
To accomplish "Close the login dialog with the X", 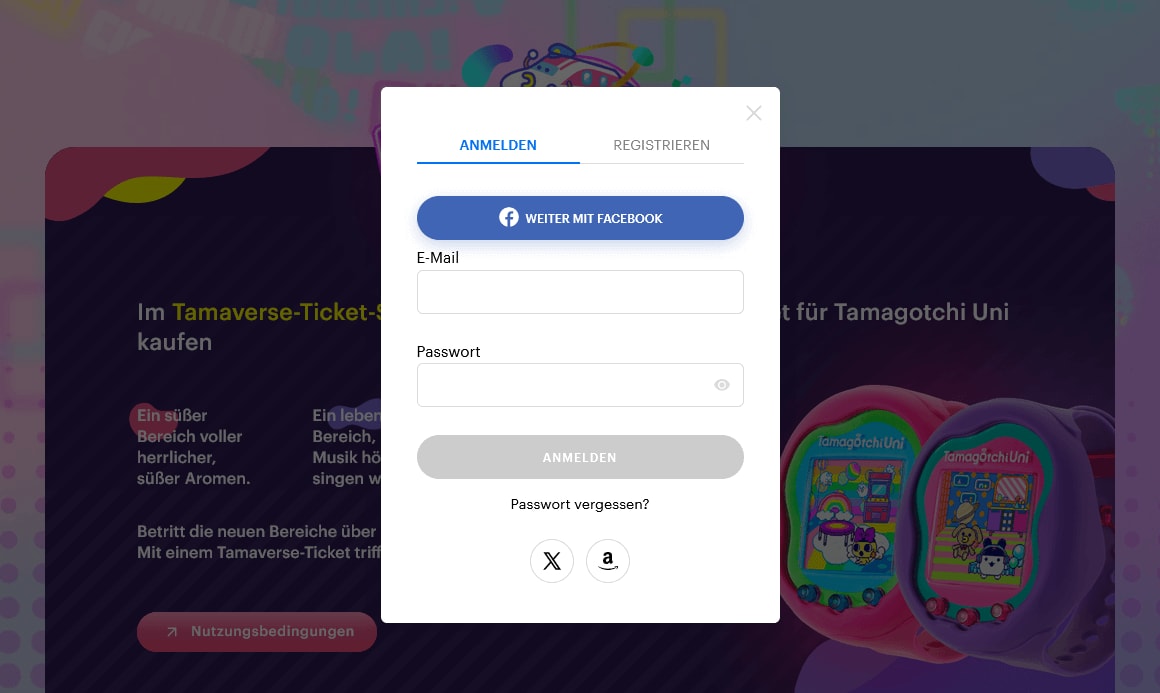I will point(753,113).
